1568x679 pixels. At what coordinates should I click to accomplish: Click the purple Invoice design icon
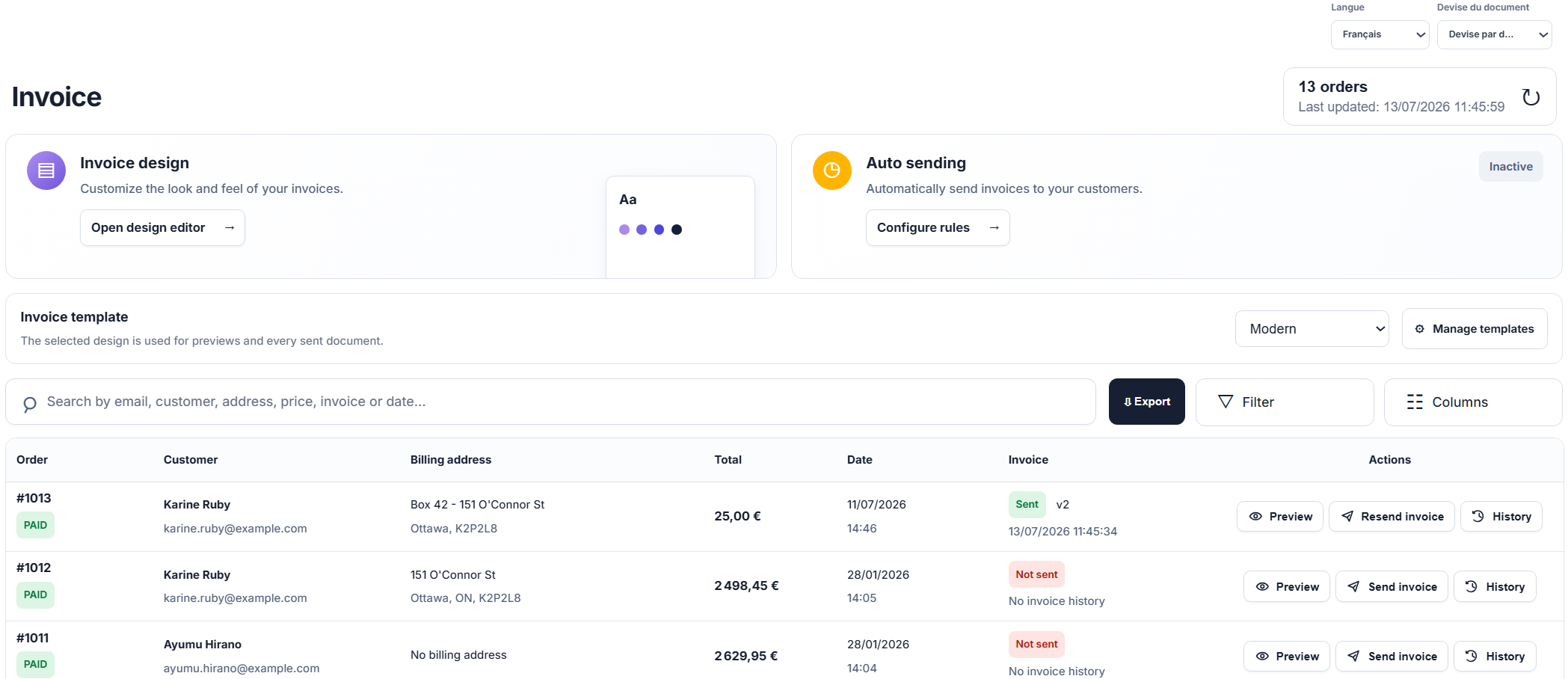(x=46, y=170)
